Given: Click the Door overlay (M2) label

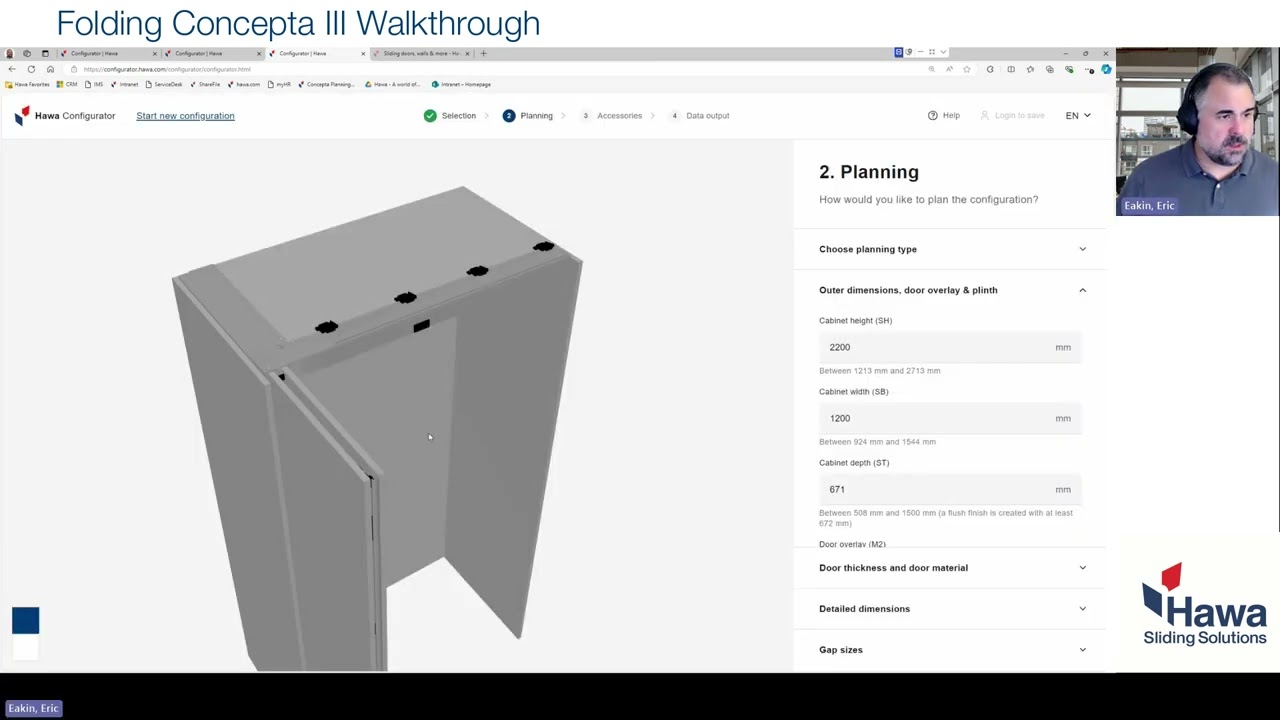Looking at the screenshot, I should tap(852, 544).
